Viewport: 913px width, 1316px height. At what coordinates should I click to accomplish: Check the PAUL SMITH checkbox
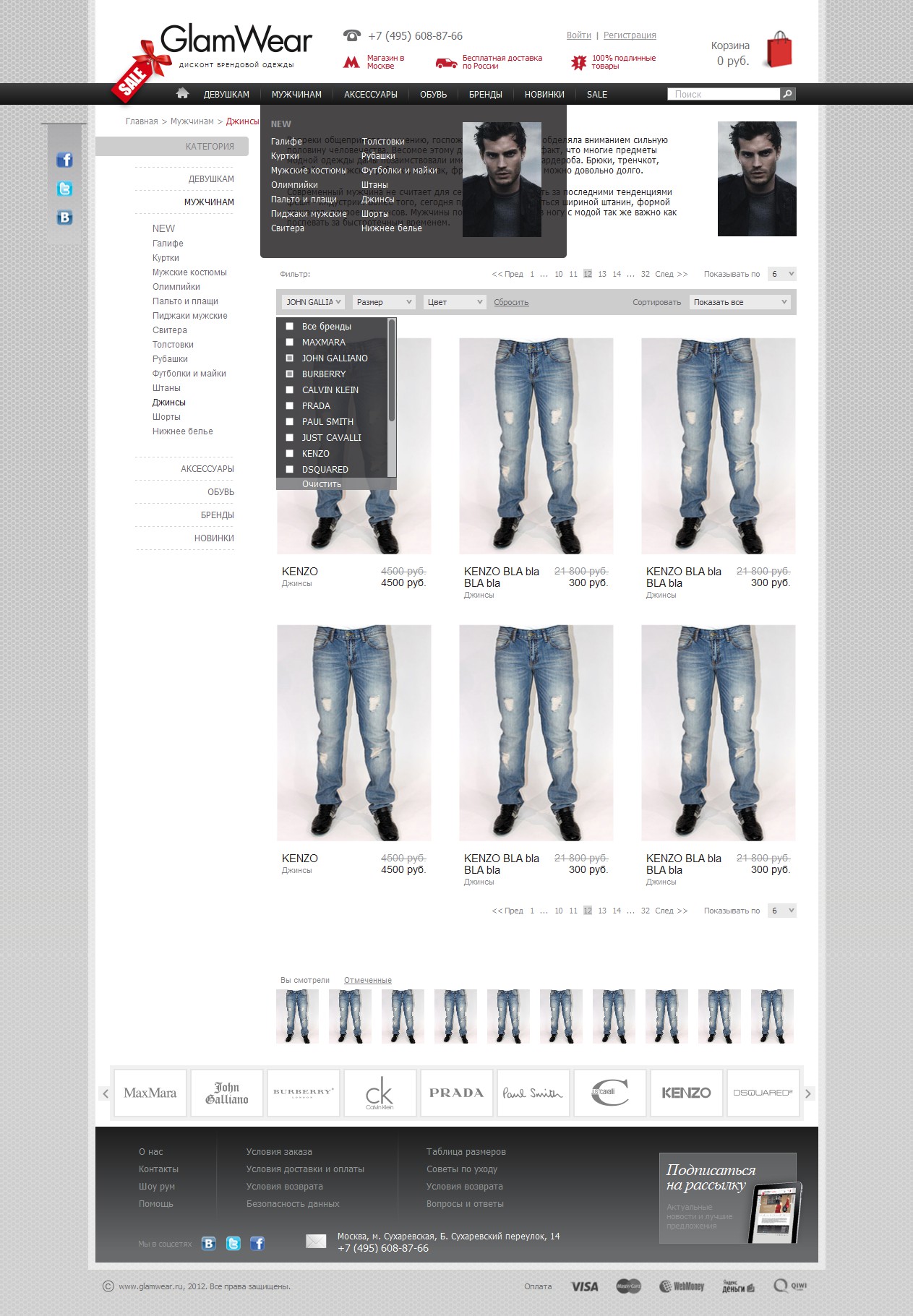tap(290, 422)
